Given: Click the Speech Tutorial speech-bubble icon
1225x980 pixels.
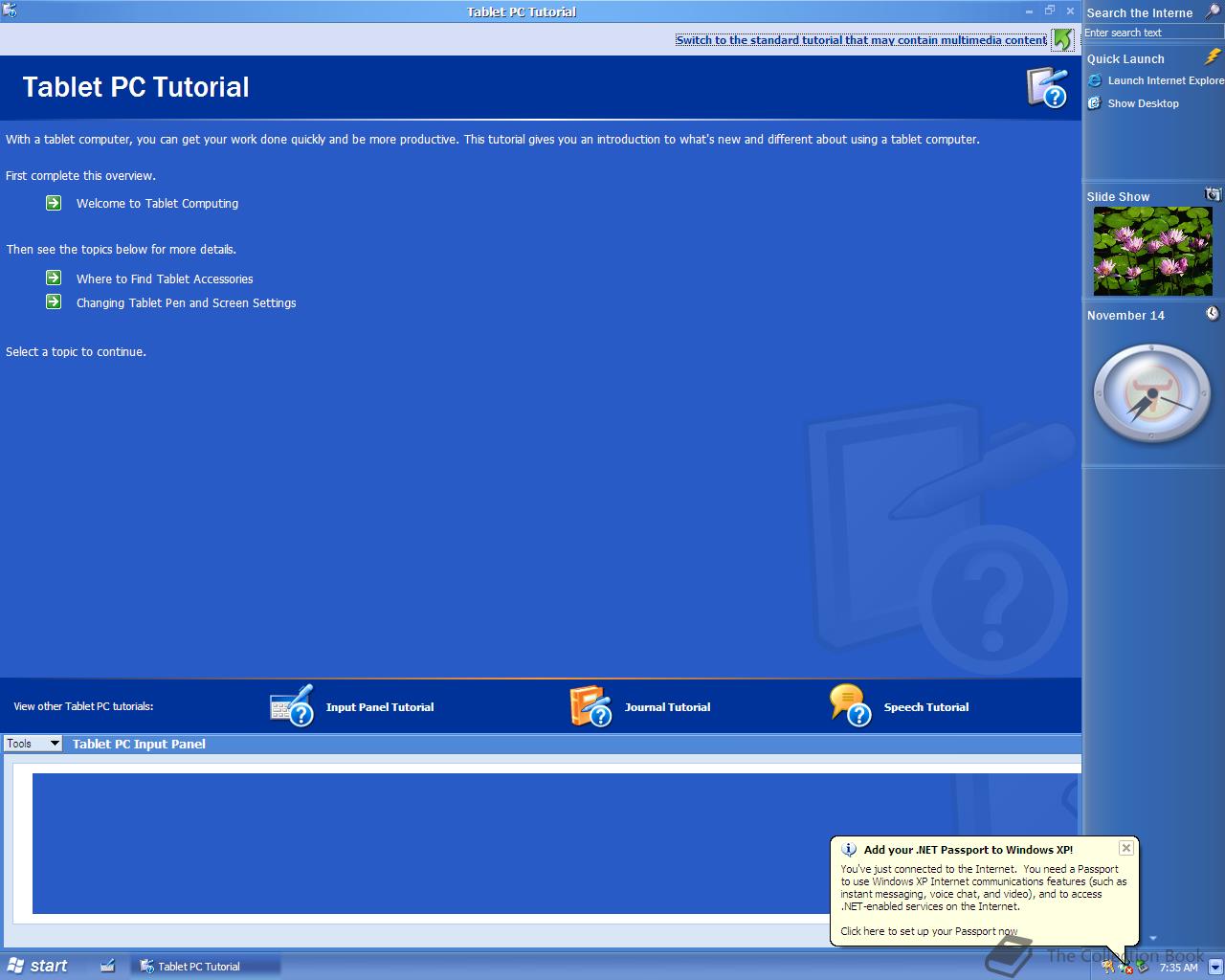Looking at the screenshot, I should (850, 705).
